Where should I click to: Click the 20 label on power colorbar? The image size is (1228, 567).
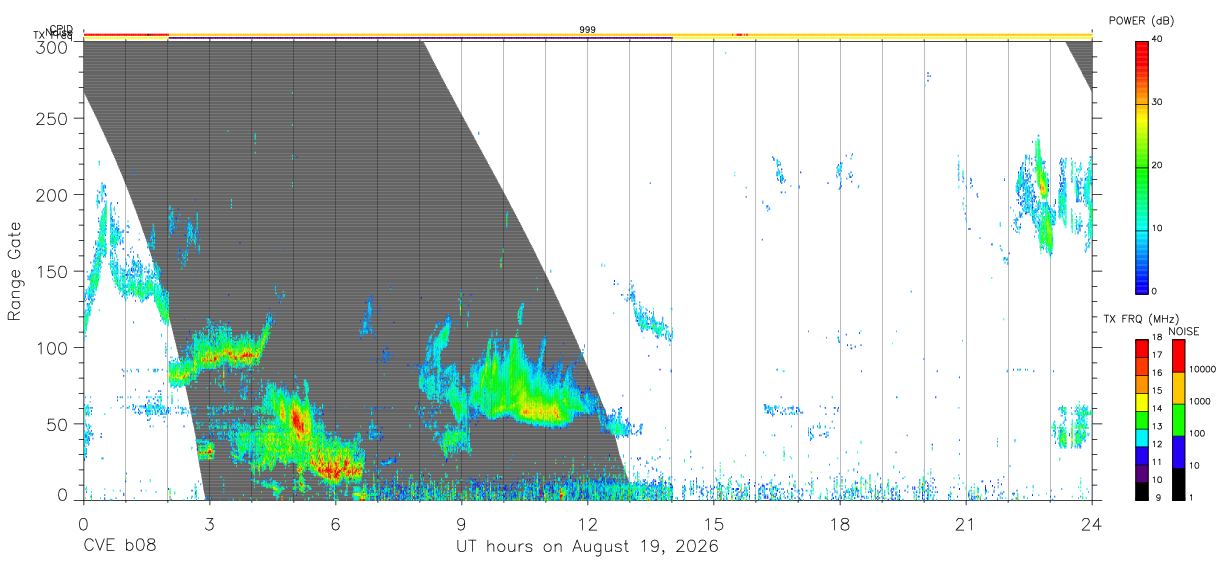pos(1158,166)
